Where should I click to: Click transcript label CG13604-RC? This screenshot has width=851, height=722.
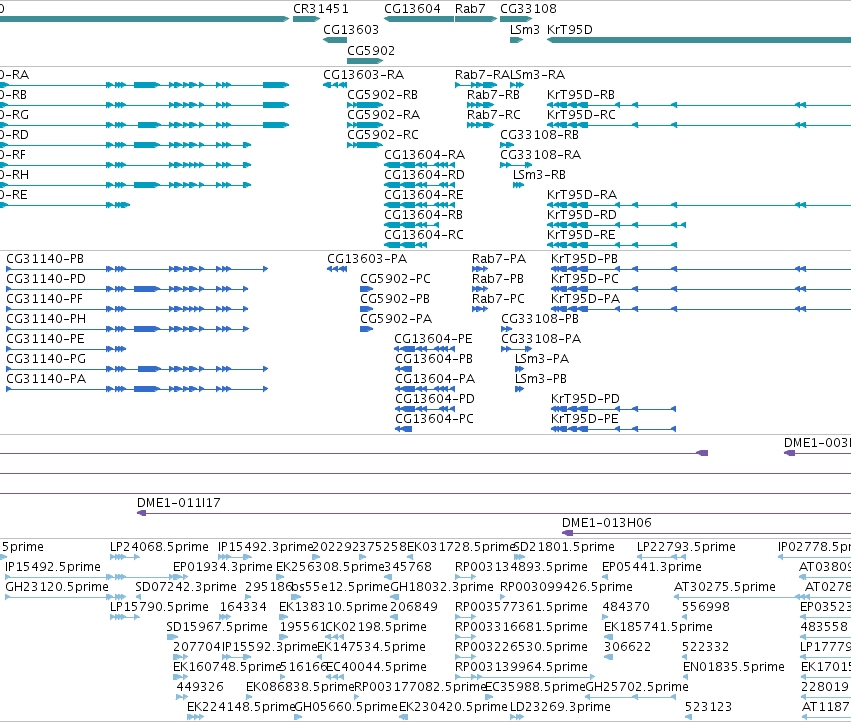coord(423,236)
